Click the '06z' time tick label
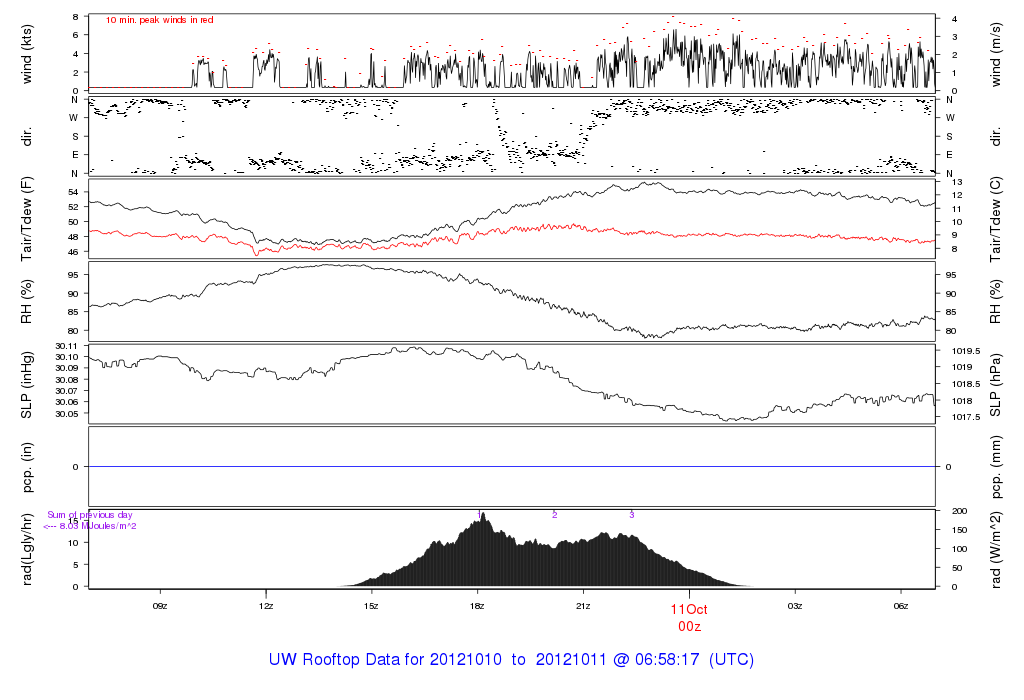Image resolution: width=1024 pixels, height=700 pixels. click(901, 606)
